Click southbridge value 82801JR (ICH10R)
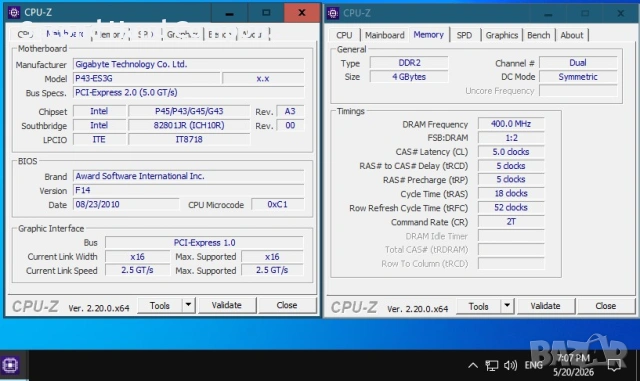 click(189, 125)
